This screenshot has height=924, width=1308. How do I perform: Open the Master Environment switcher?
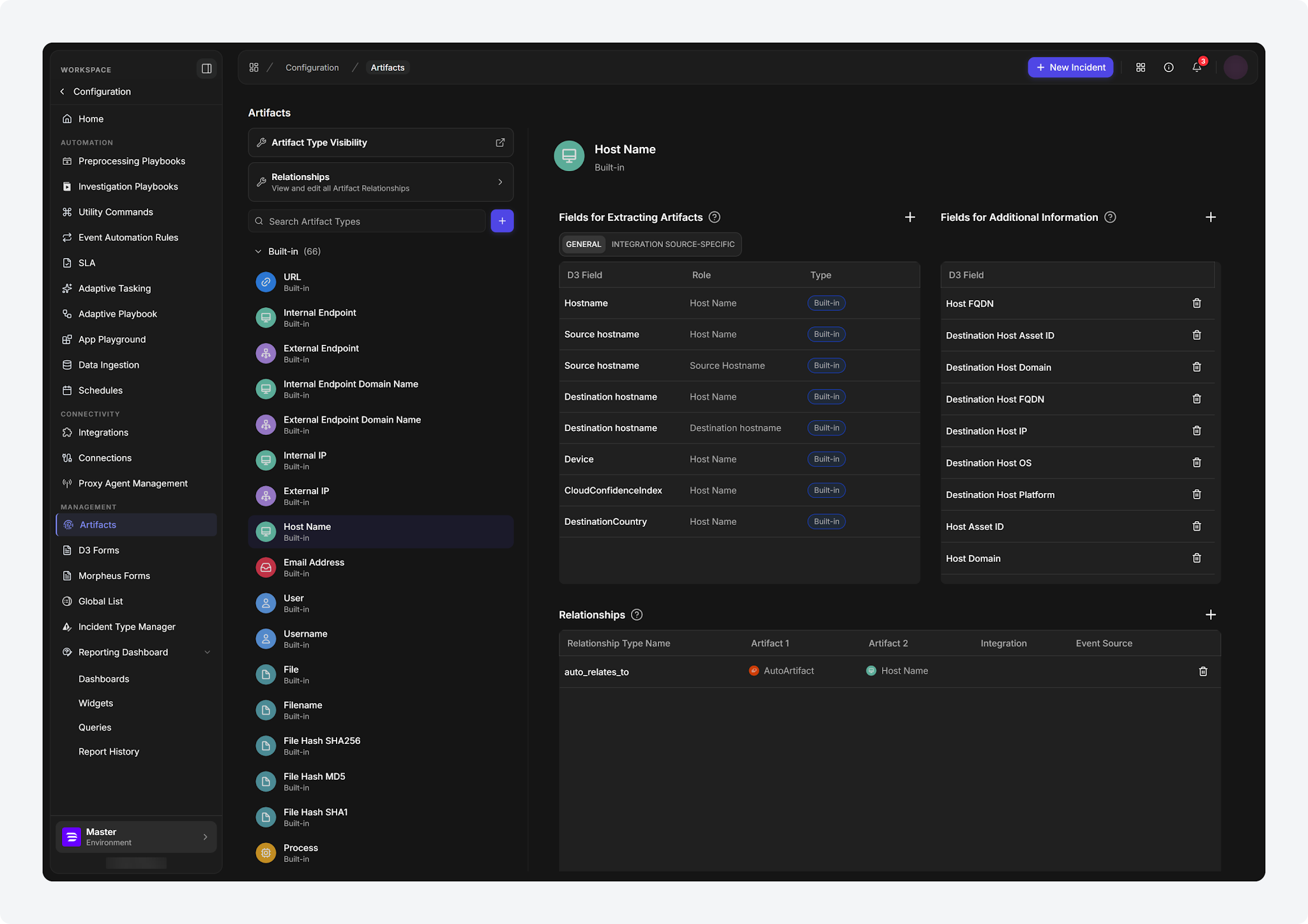[136, 837]
